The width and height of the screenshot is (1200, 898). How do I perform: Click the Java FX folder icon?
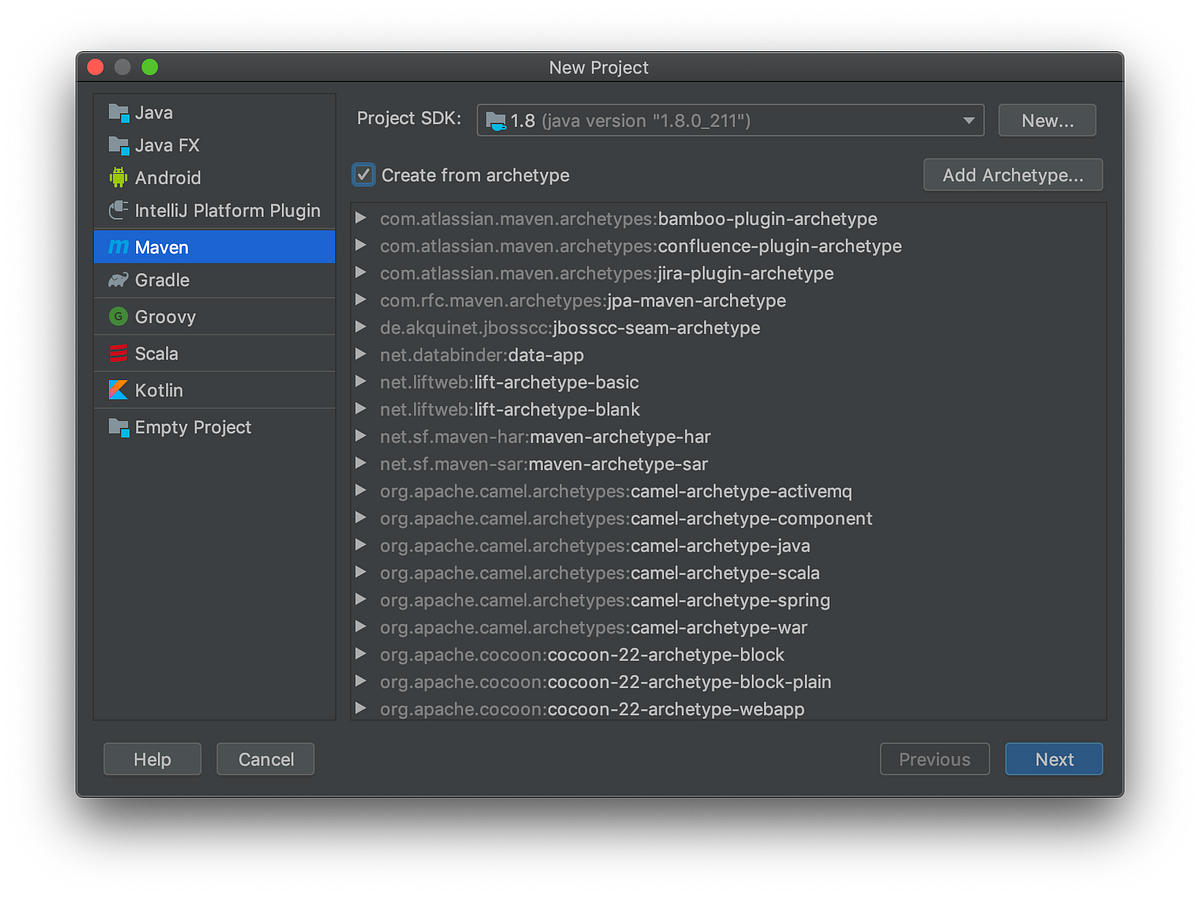[x=119, y=145]
